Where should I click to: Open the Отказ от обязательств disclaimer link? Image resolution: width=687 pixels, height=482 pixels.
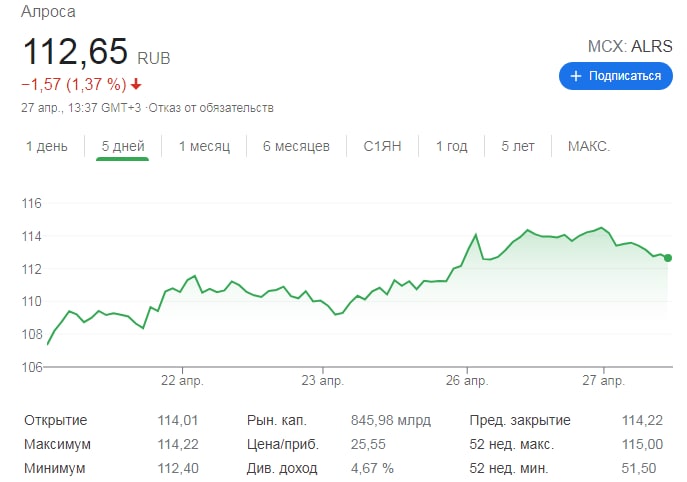[211, 108]
